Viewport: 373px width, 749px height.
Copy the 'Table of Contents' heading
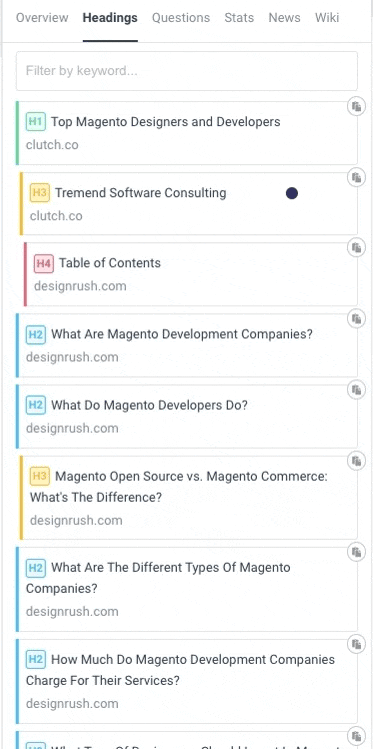(x=356, y=247)
